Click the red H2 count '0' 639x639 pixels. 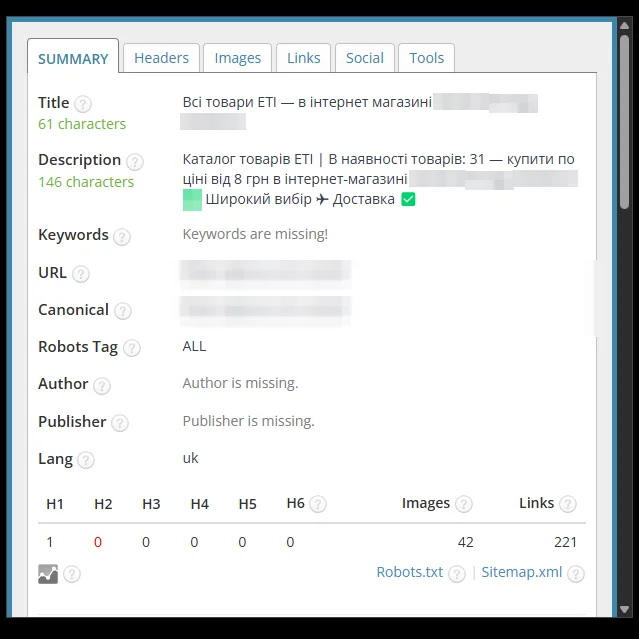(98, 542)
